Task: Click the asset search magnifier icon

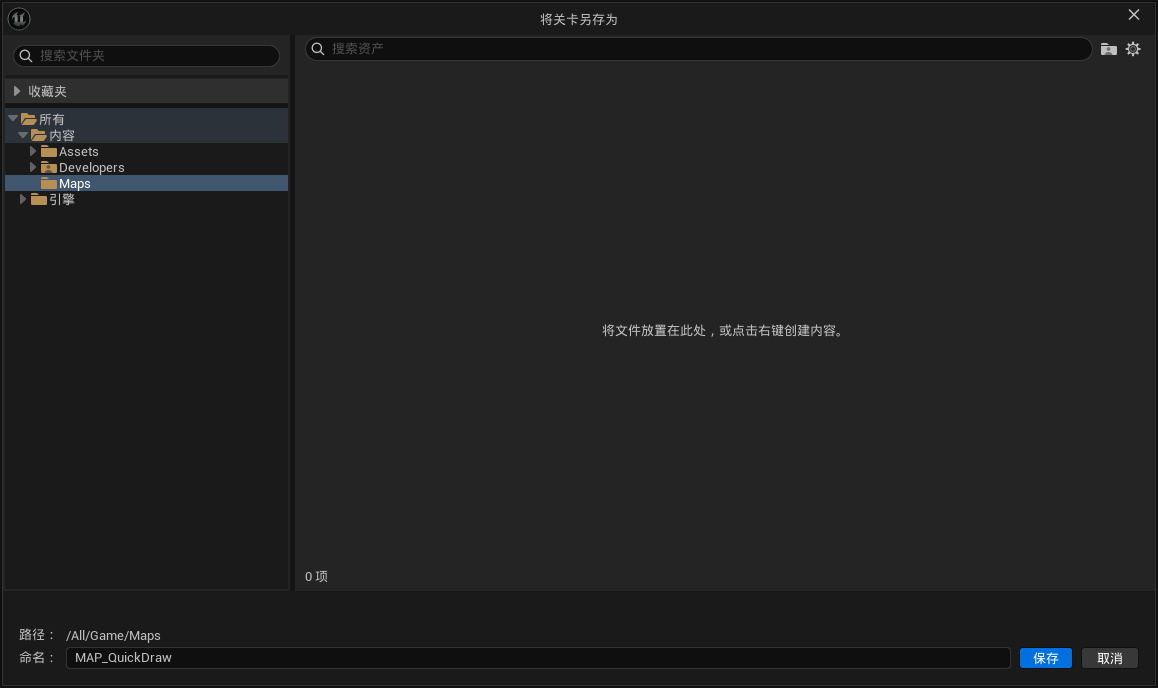Action: (318, 49)
